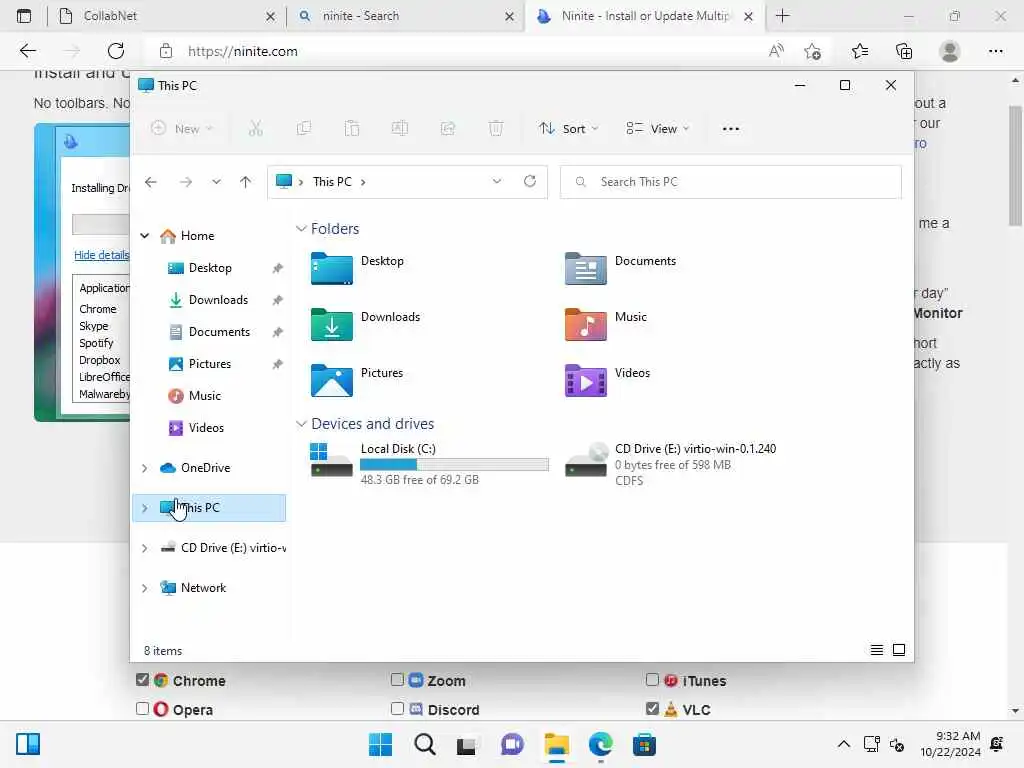Click the Edge profile avatar button

coord(950,51)
